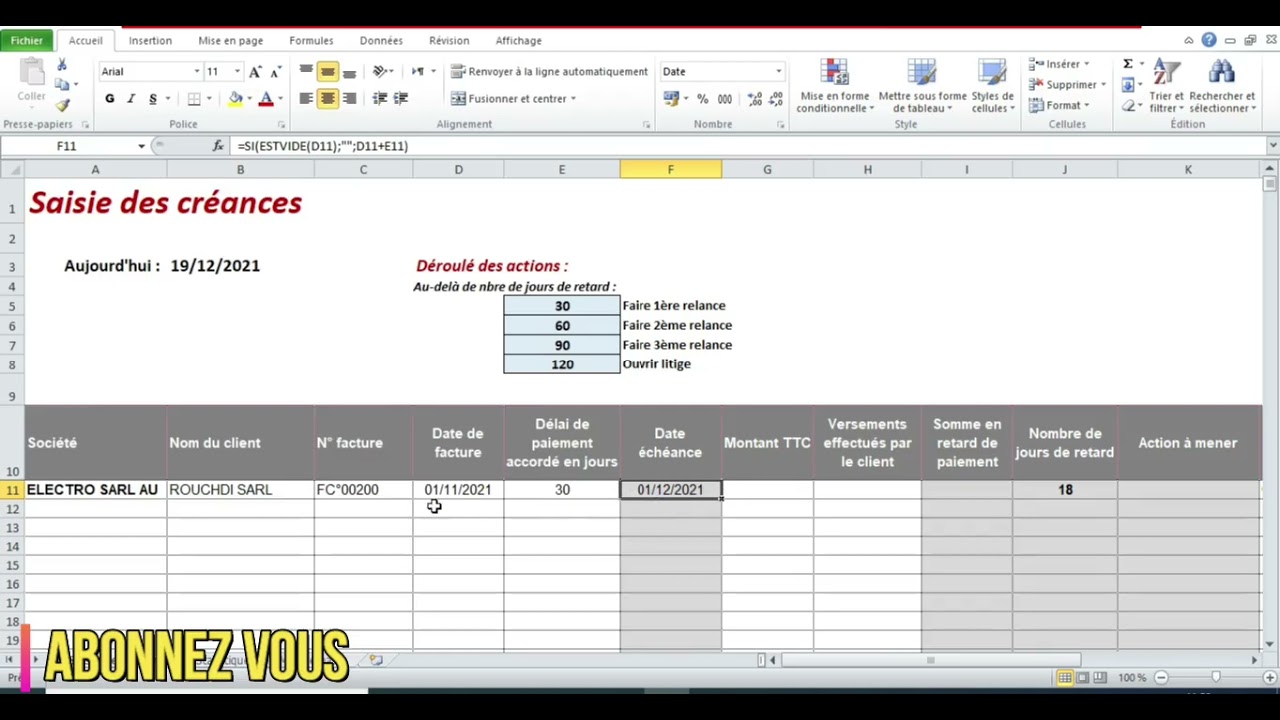
Task: Align cell text to the left
Action: point(306,99)
